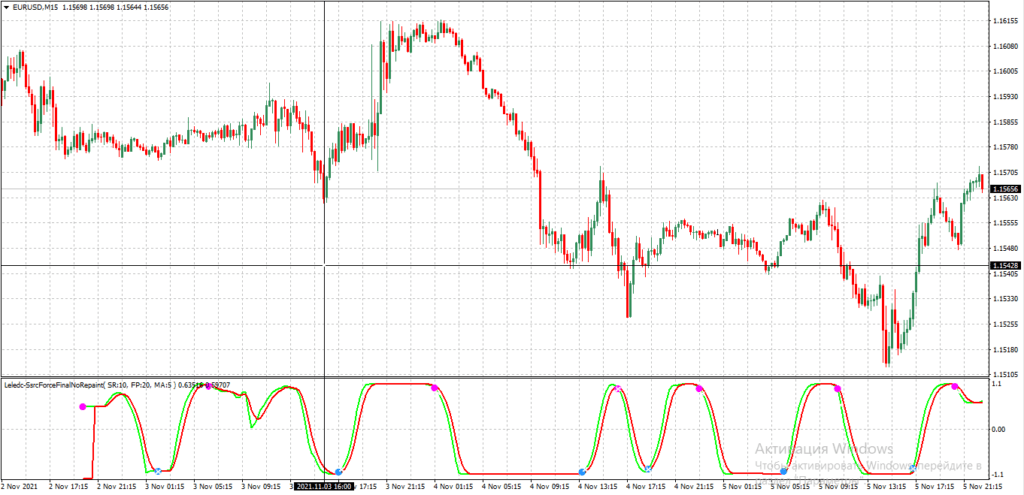Click the 1.15105 price scale label
The width and height of the screenshot is (1024, 495).
coord(1004,374)
